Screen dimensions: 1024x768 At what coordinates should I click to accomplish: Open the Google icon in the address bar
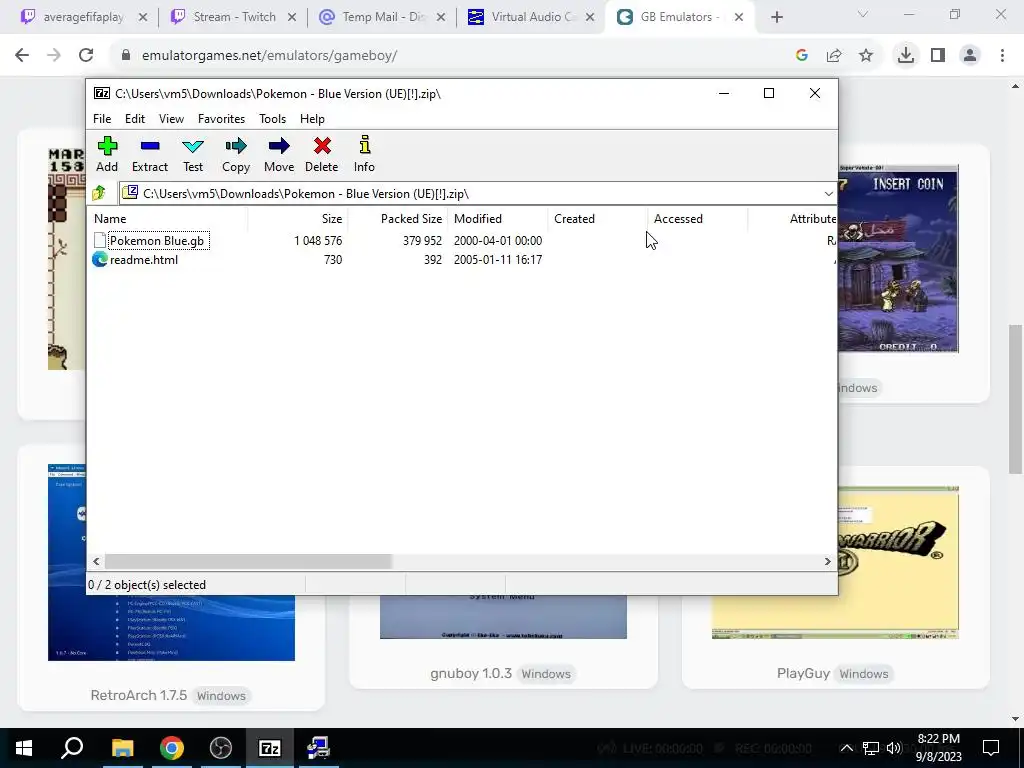802,56
